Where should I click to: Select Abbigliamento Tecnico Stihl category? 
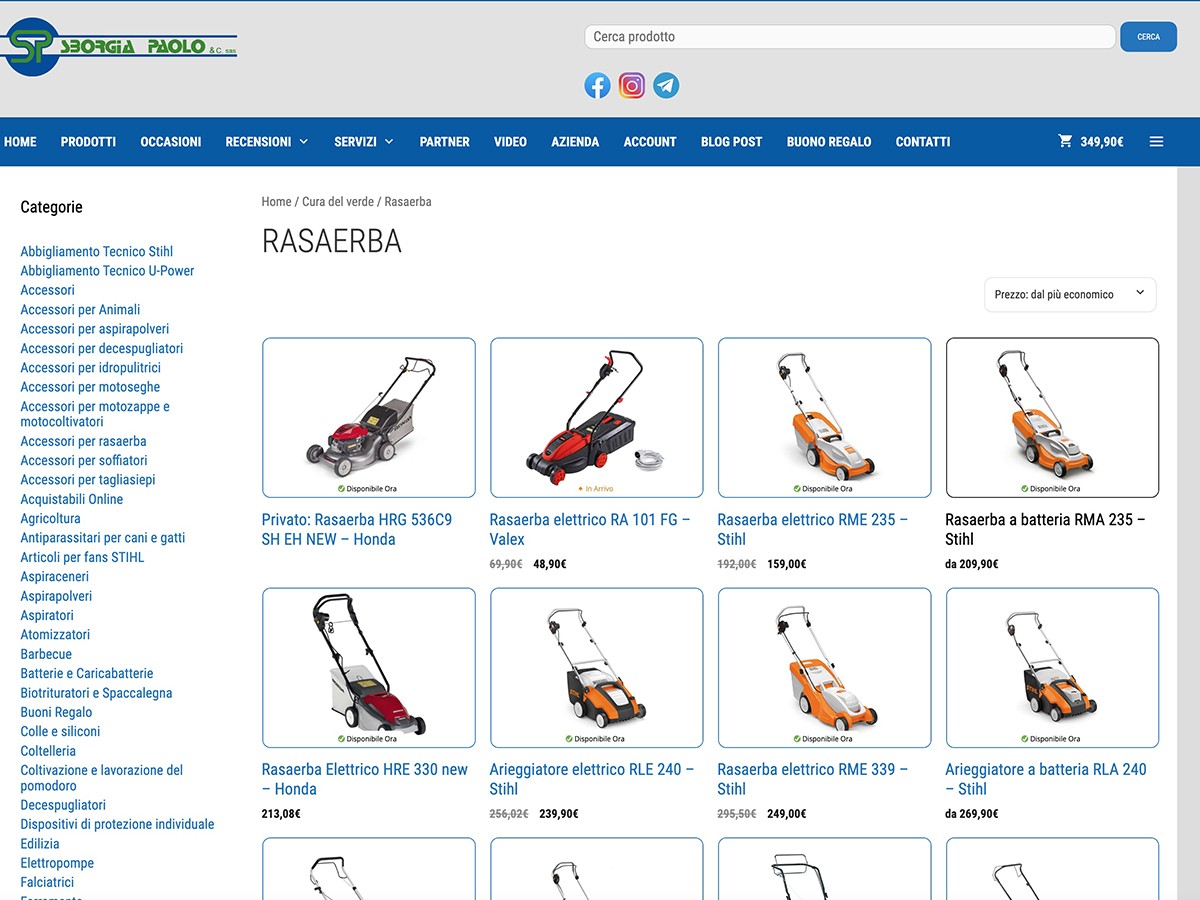97,252
